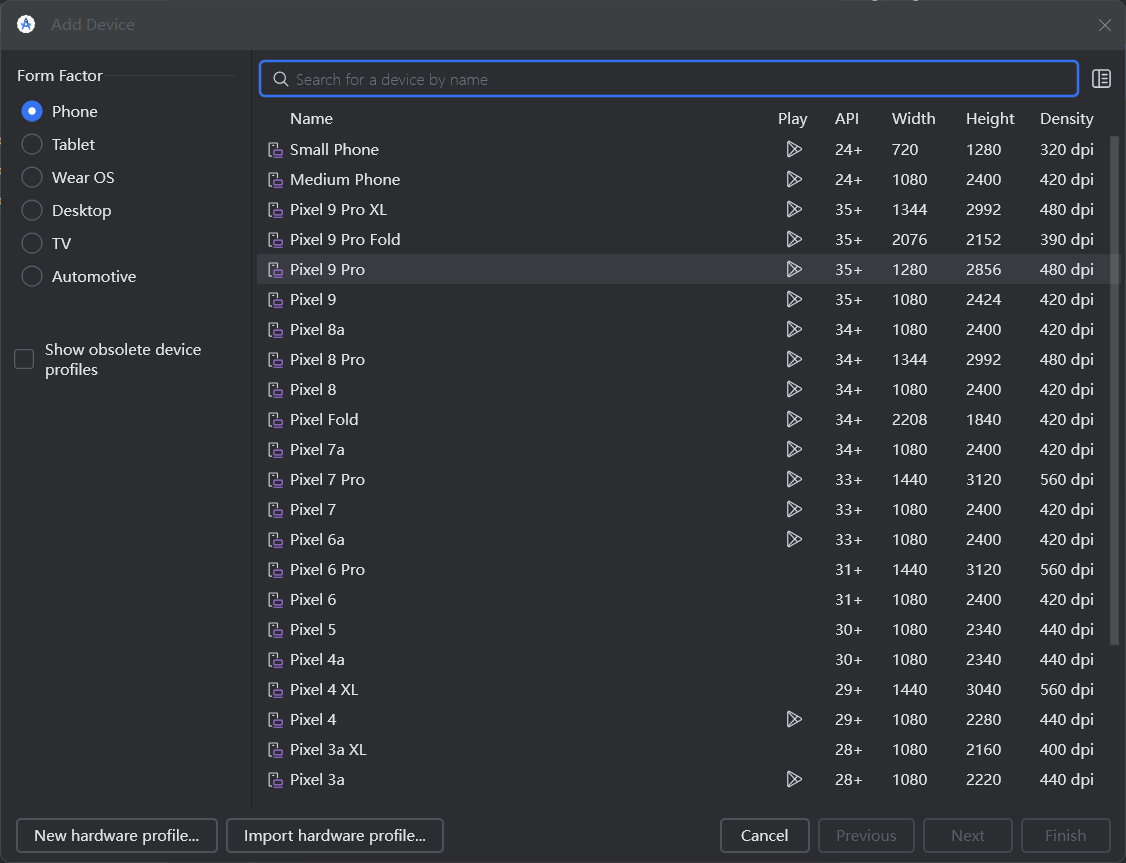Sort by the Play column header

click(x=792, y=118)
